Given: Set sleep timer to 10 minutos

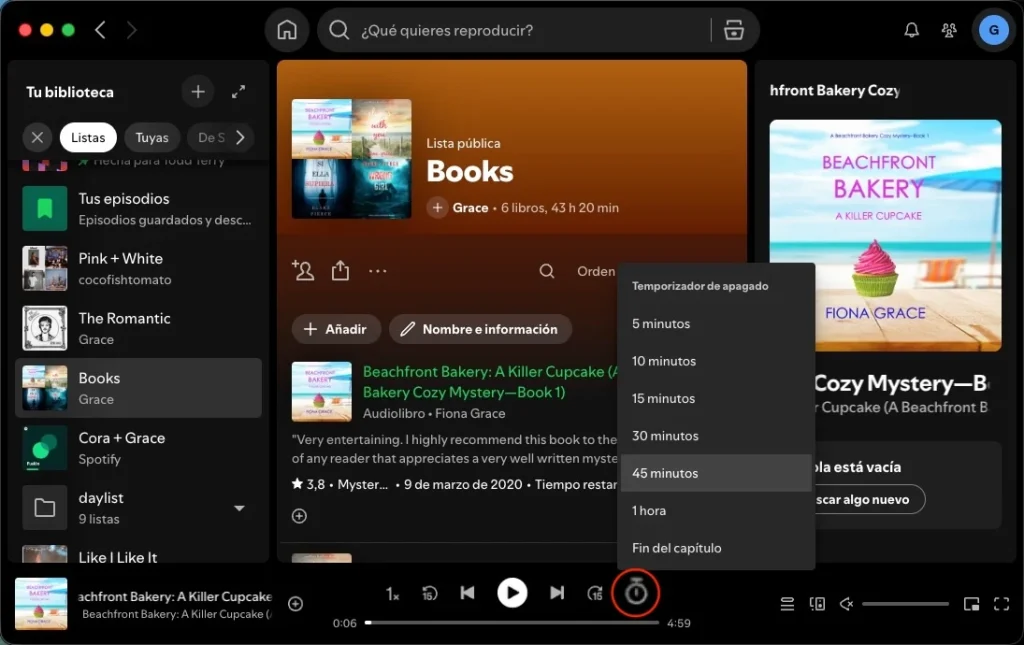Looking at the screenshot, I should click(716, 361).
